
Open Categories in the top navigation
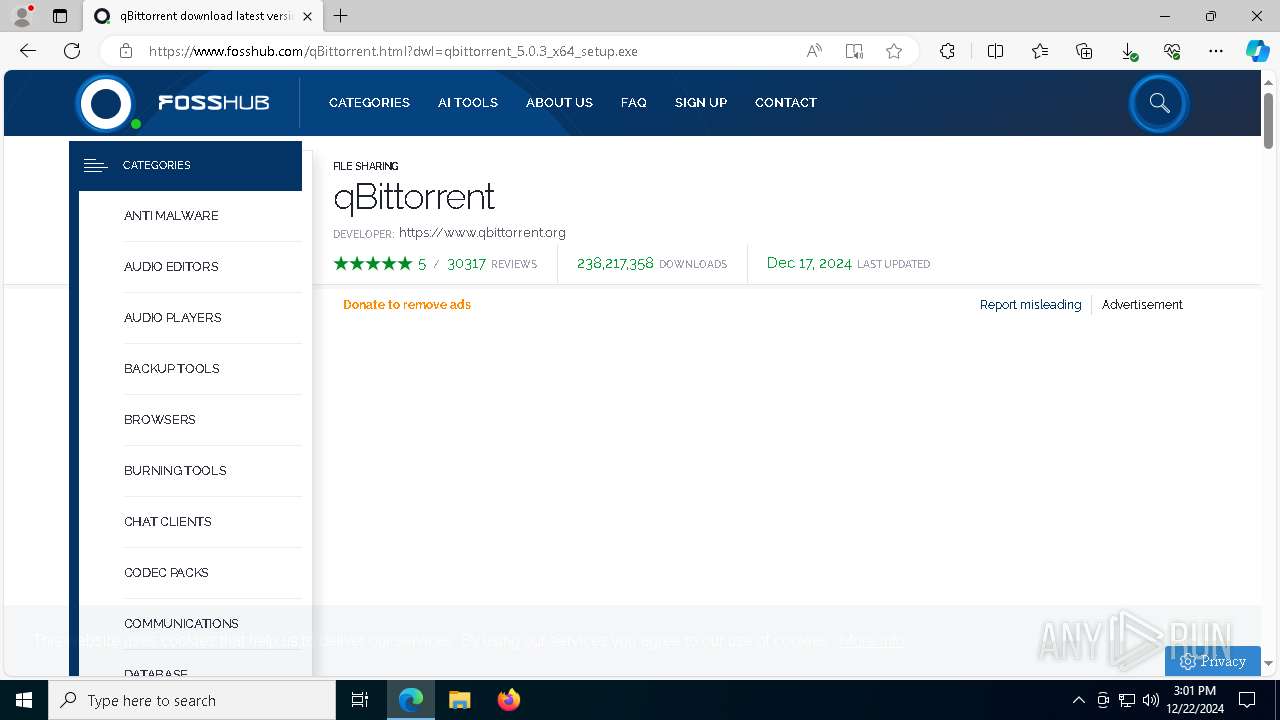[369, 103]
